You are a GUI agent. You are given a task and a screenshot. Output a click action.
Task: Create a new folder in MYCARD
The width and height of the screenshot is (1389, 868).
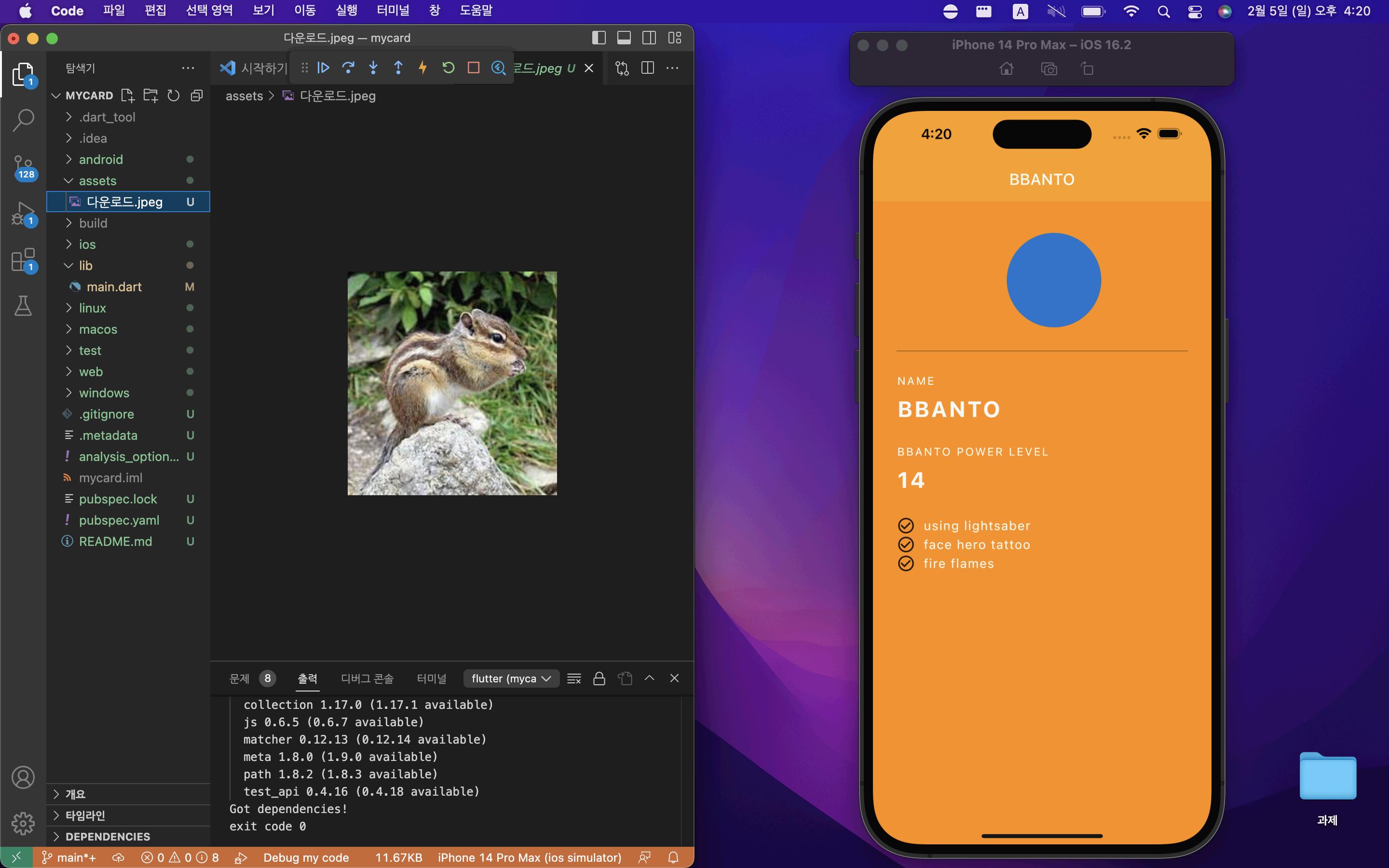(150, 95)
